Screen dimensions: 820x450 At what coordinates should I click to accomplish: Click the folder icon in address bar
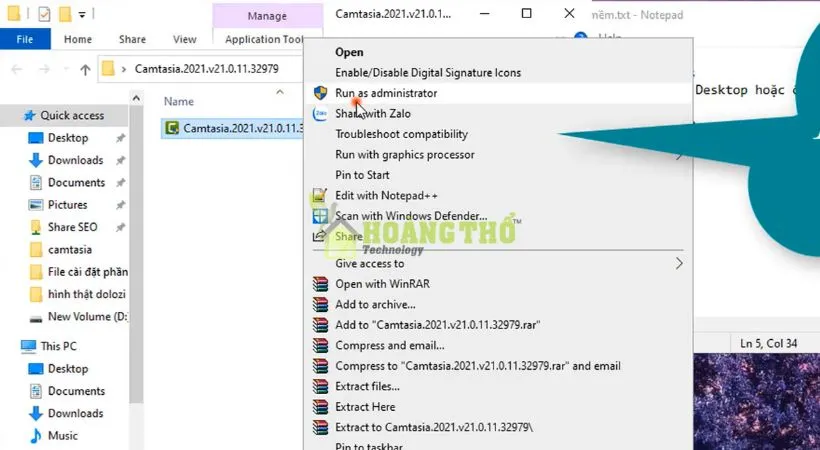[x=108, y=69]
